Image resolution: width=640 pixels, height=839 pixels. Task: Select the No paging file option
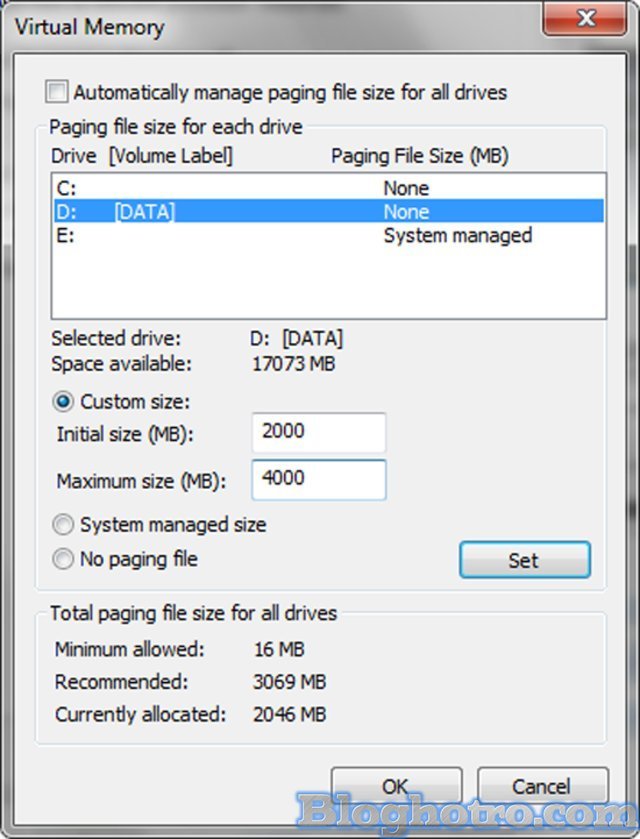[63, 559]
